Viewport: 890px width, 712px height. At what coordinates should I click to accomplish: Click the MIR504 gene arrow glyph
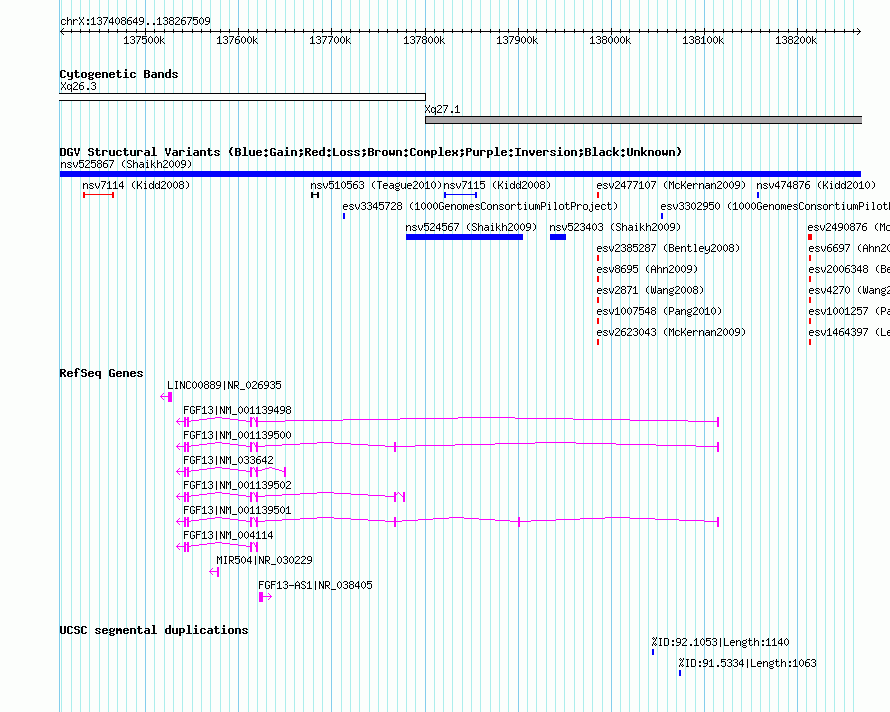tap(214, 572)
